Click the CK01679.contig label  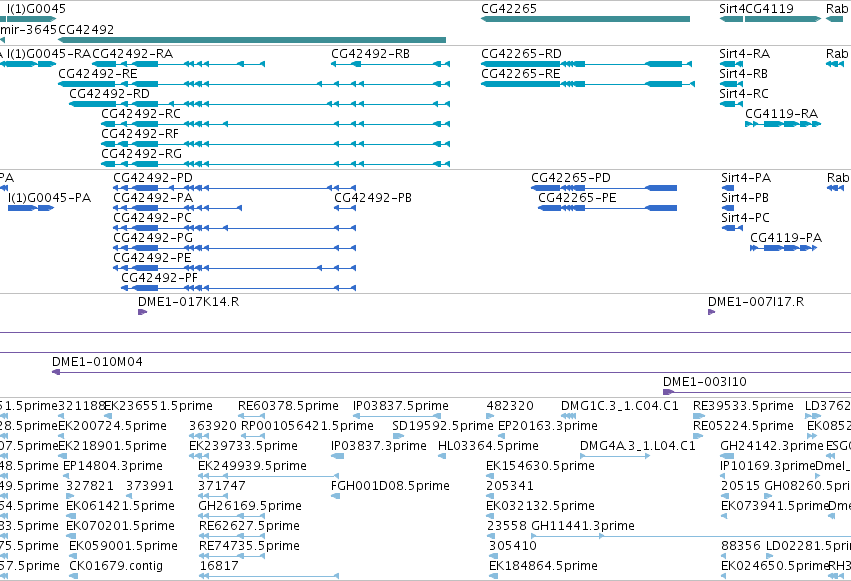(116, 566)
